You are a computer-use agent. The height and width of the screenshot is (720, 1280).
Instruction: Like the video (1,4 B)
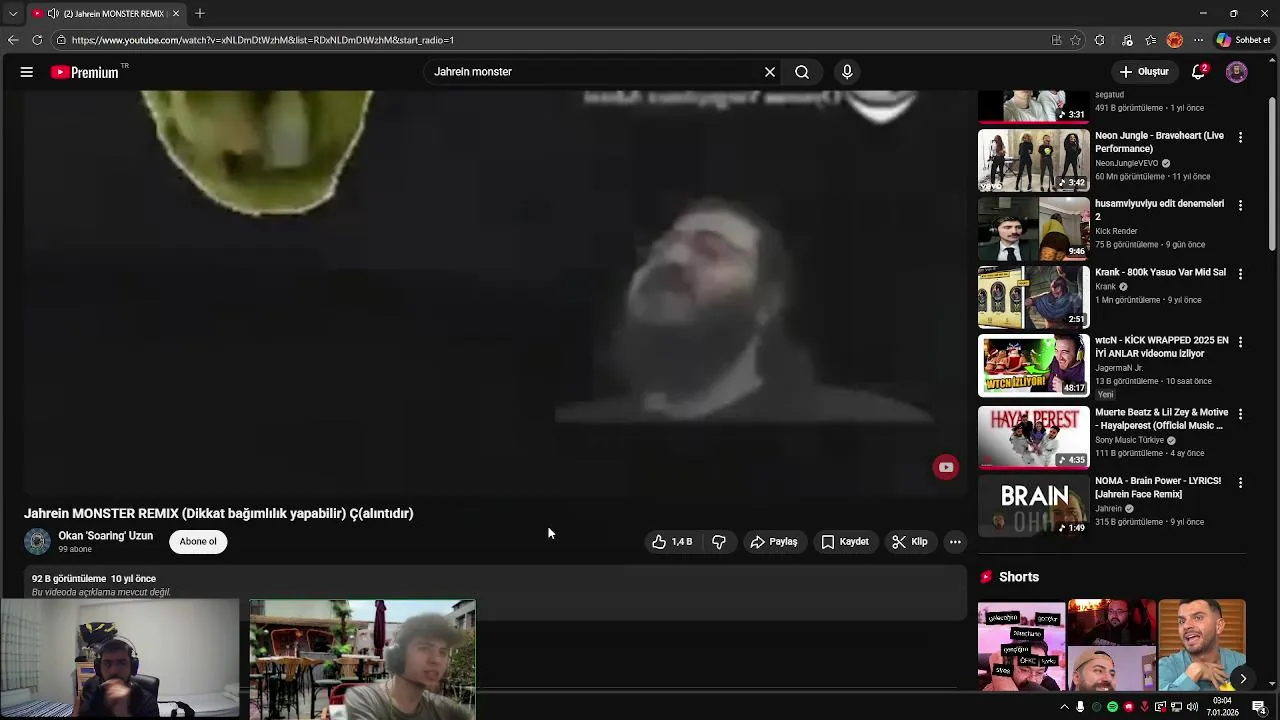coord(672,542)
